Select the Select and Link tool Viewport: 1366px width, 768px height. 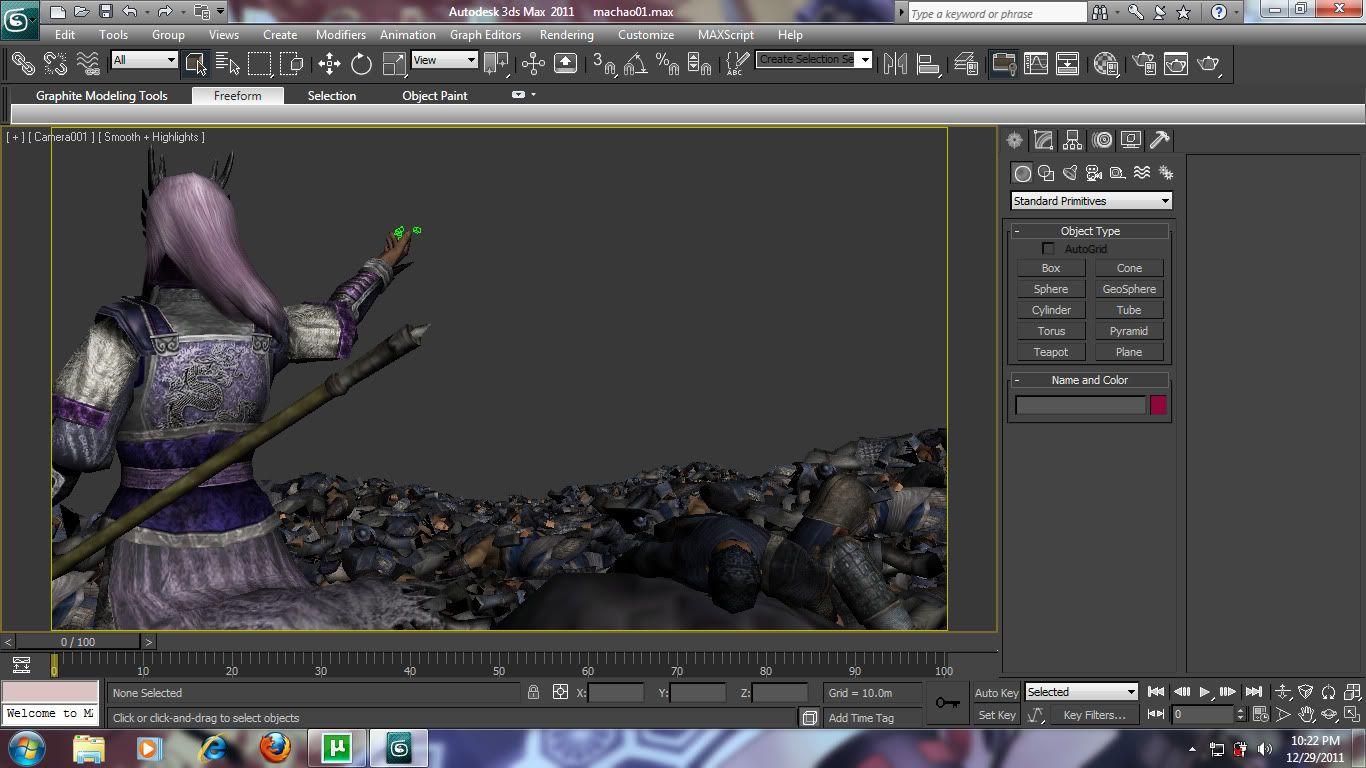[22, 63]
